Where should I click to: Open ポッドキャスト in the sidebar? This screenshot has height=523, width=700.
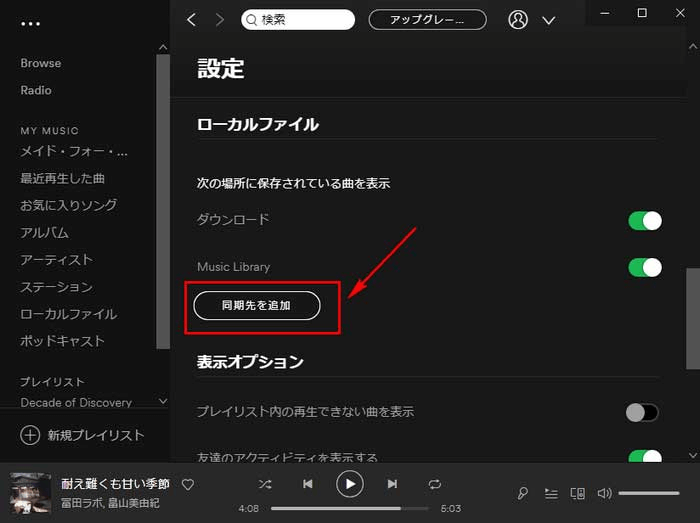coord(62,341)
